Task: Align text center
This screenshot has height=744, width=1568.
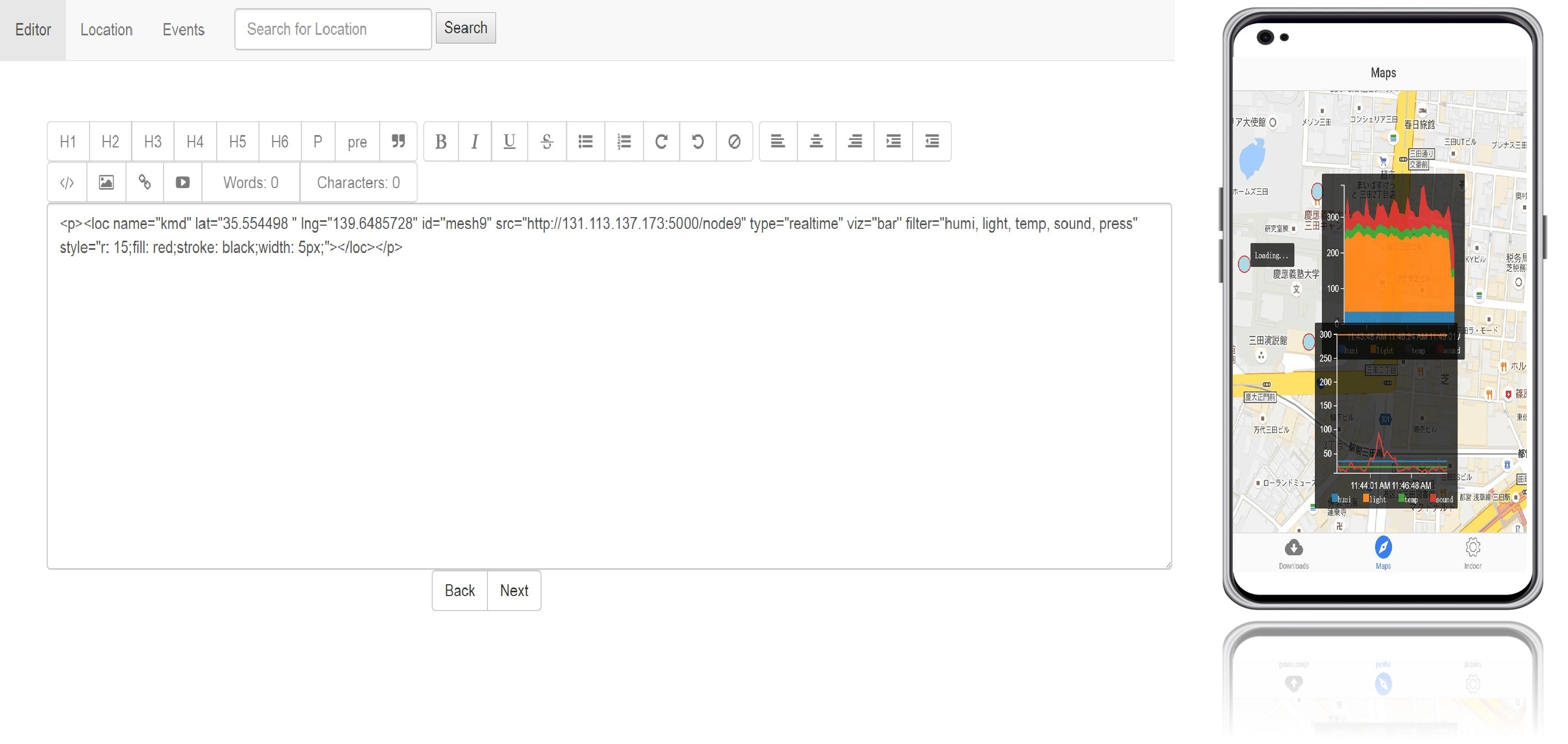Action: pyautogui.click(x=816, y=142)
